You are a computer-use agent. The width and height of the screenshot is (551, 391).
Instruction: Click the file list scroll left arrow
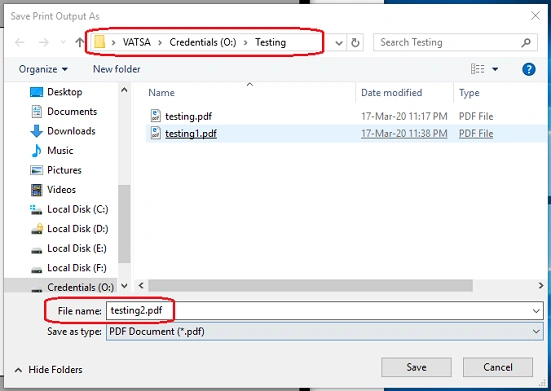tap(141, 286)
